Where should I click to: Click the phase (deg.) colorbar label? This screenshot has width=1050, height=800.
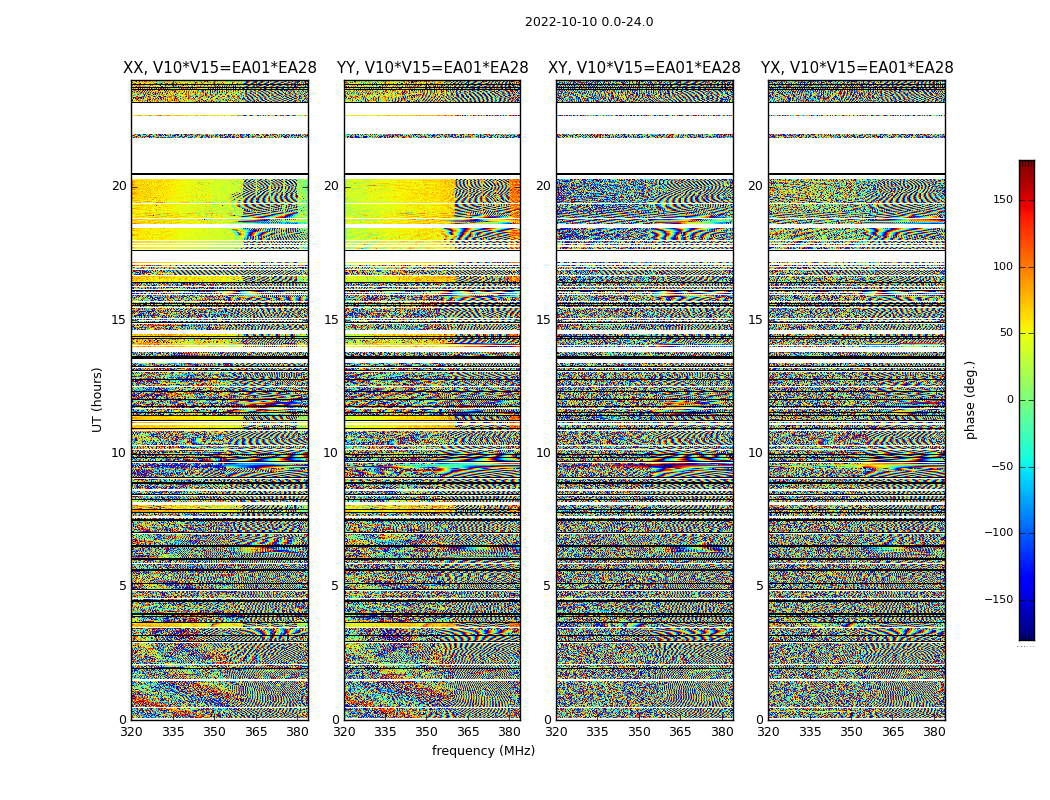[x=971, y=400]
